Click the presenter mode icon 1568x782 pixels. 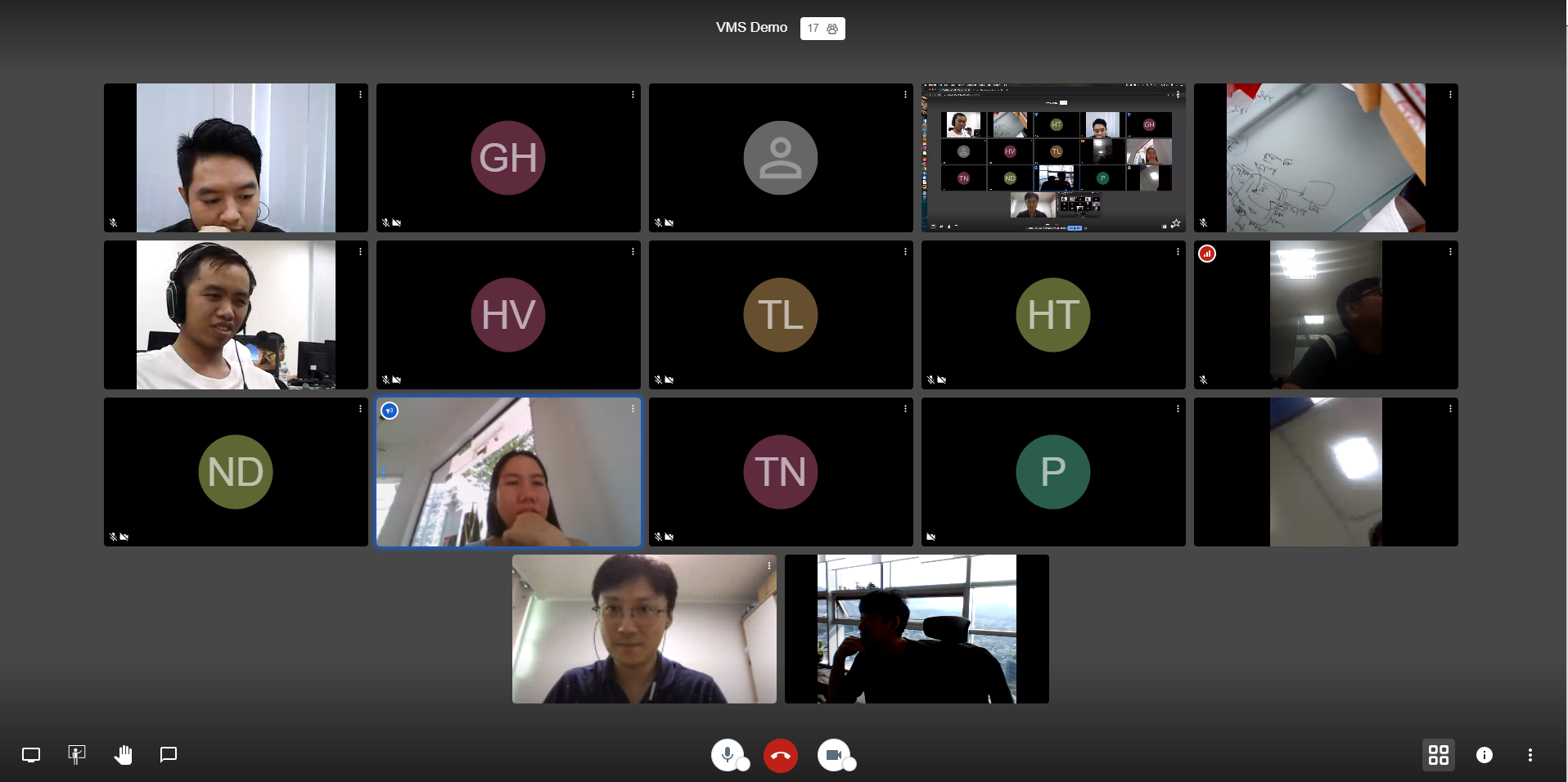(x=77, y=755)
